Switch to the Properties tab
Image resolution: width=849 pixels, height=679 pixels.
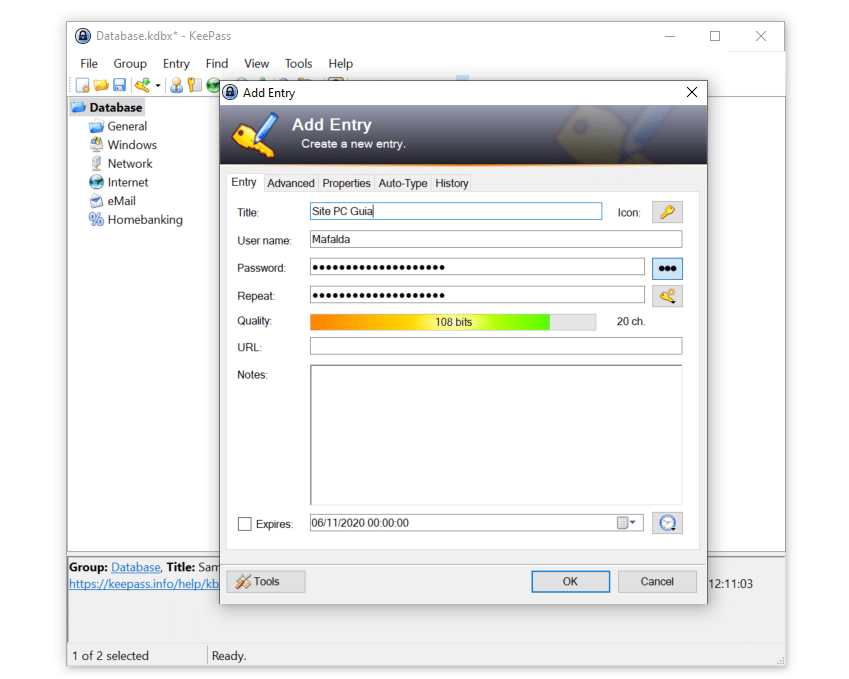pos(347,183)
